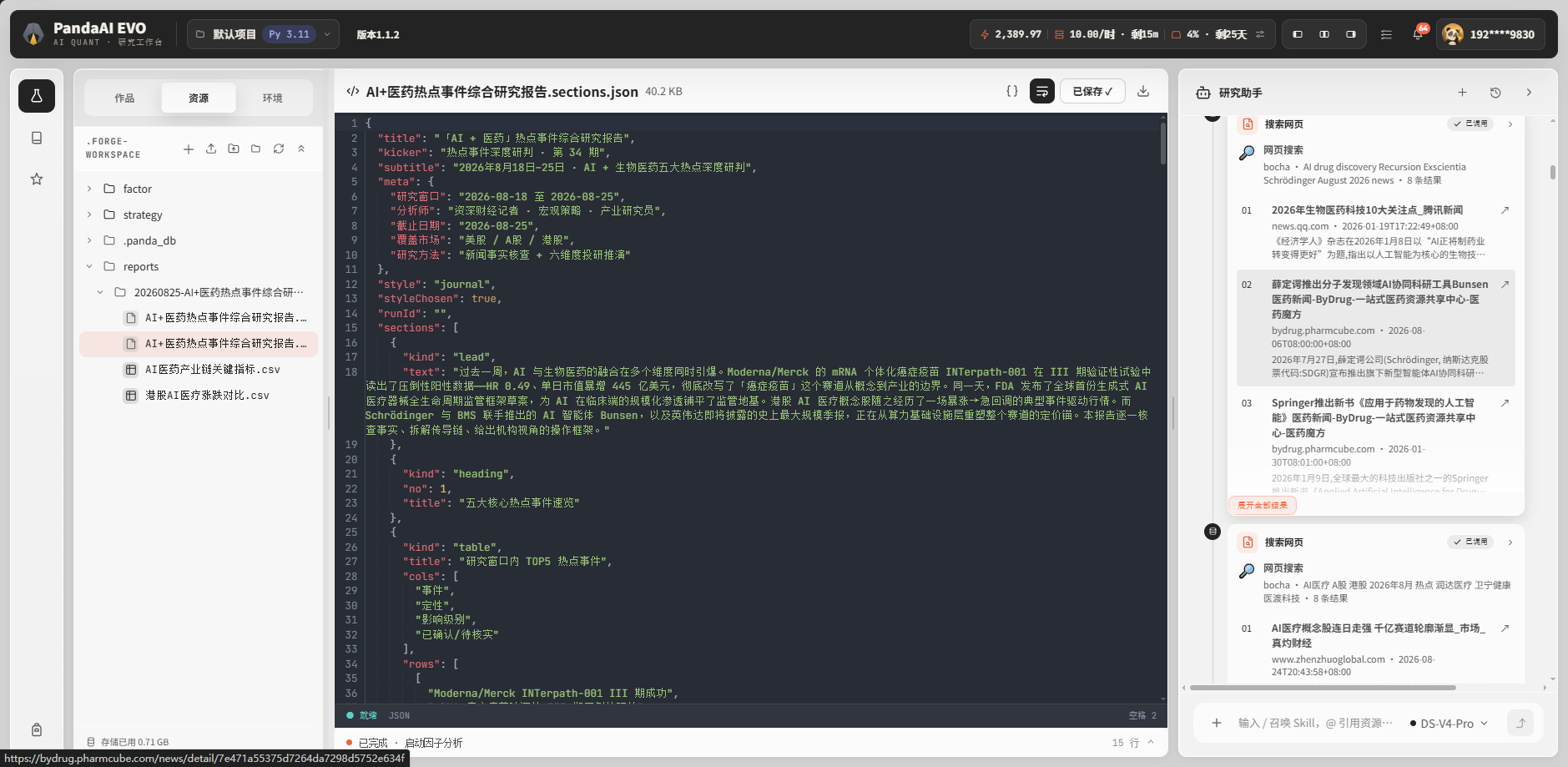Click the JSON language indicator in status bar
The width and height of the screenshot is (1568, 767).
tap(399, 715)
